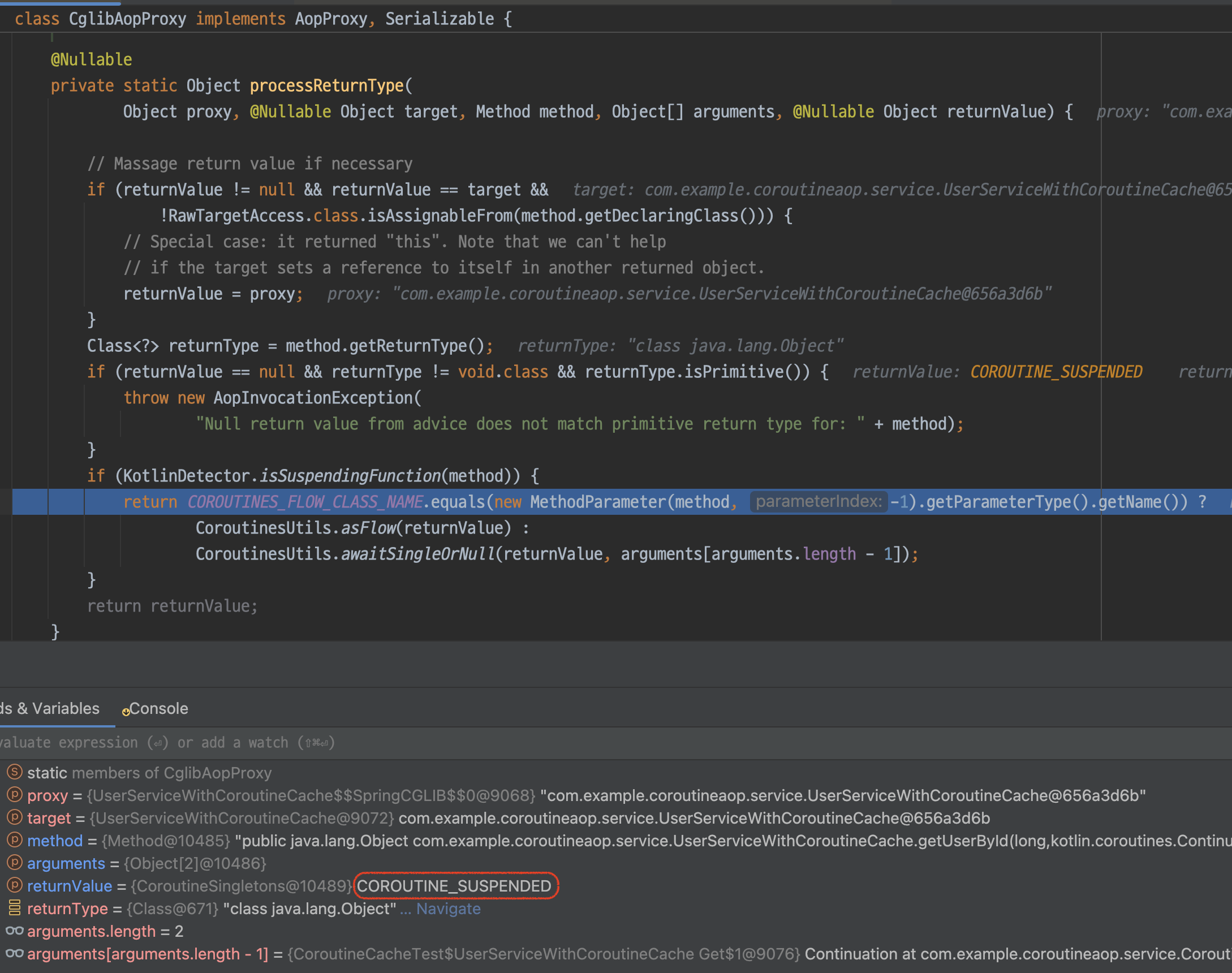The height and width of the screenshot is (973, 1232).
Task: Click the Navigate link for returnType
Action: tap(447, 908)
